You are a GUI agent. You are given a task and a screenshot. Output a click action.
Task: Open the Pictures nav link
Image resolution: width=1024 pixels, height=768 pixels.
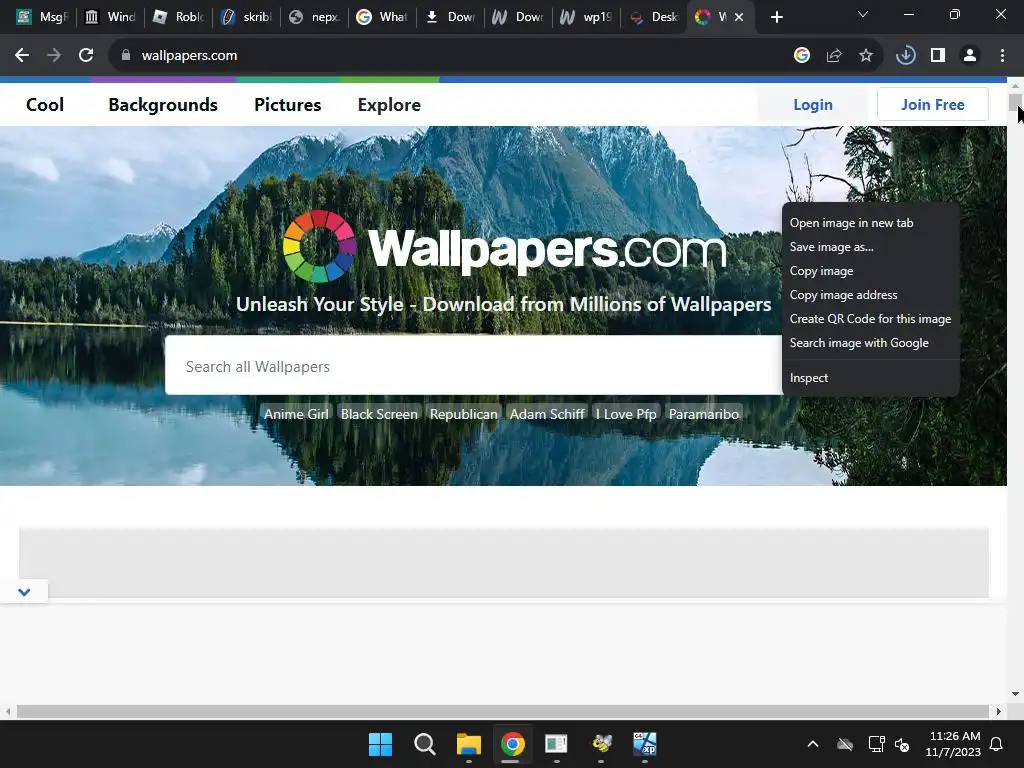point(287,104)
